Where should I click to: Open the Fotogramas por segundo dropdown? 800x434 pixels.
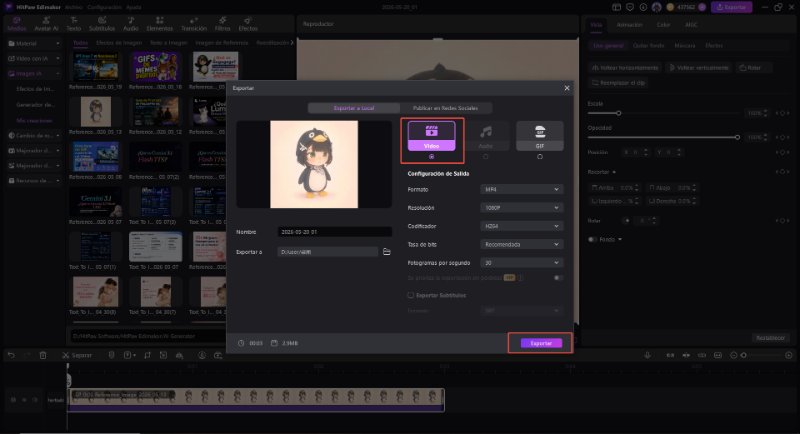[521, 263]
